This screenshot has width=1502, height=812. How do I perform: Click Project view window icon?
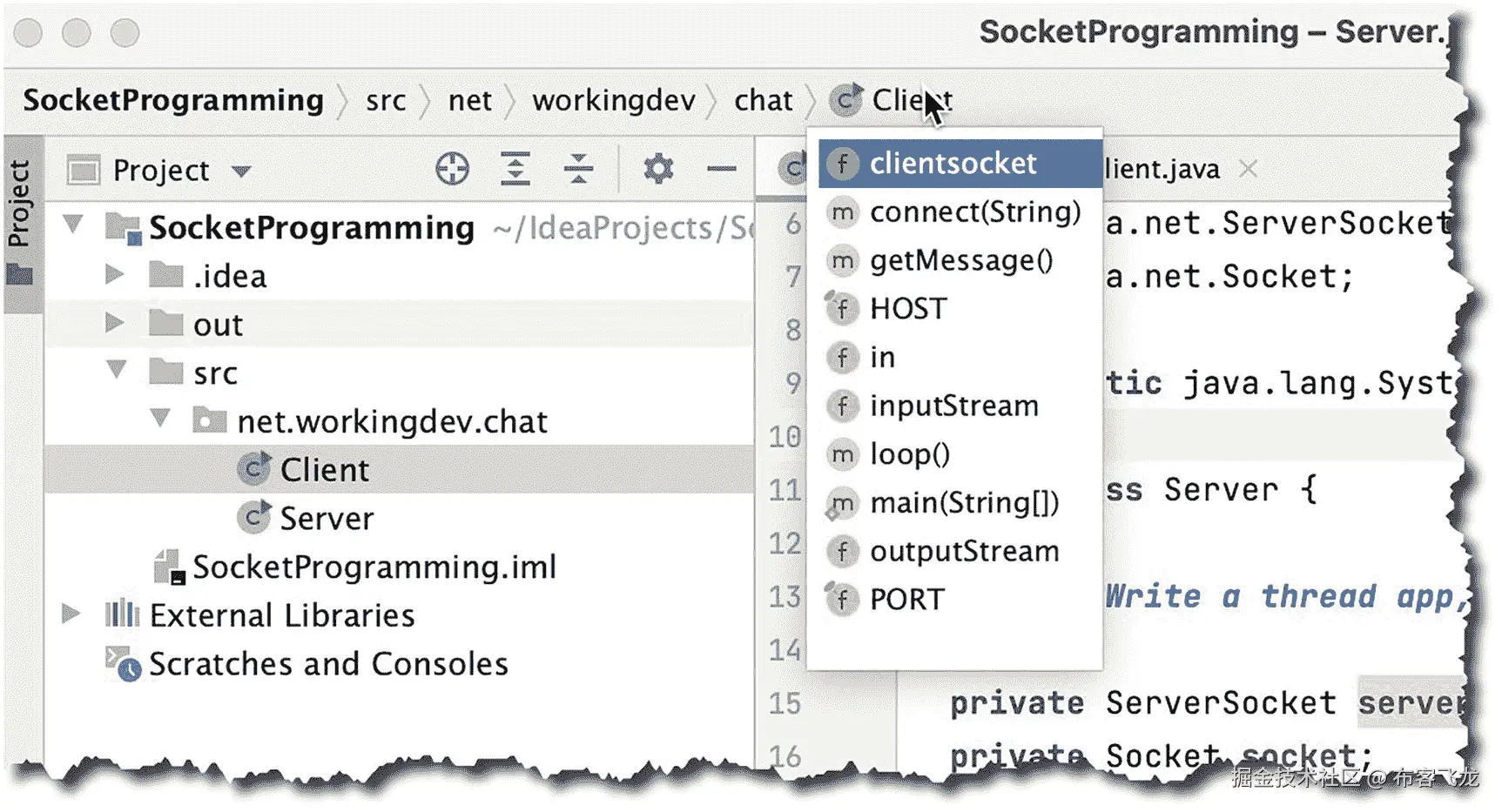pos(84,170)
